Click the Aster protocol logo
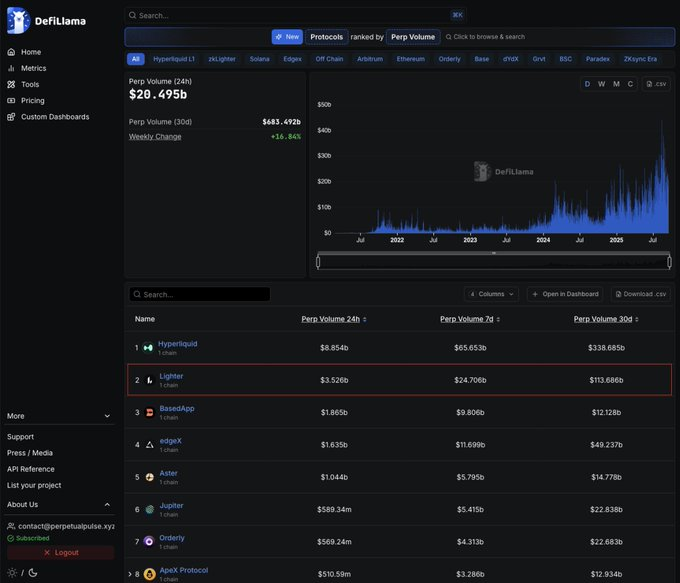 click(x=149, y=477)
